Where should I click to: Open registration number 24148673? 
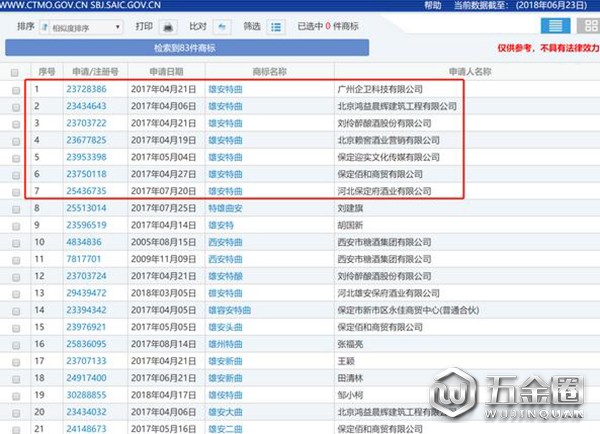pyautogui.click(x=86, y=429)
